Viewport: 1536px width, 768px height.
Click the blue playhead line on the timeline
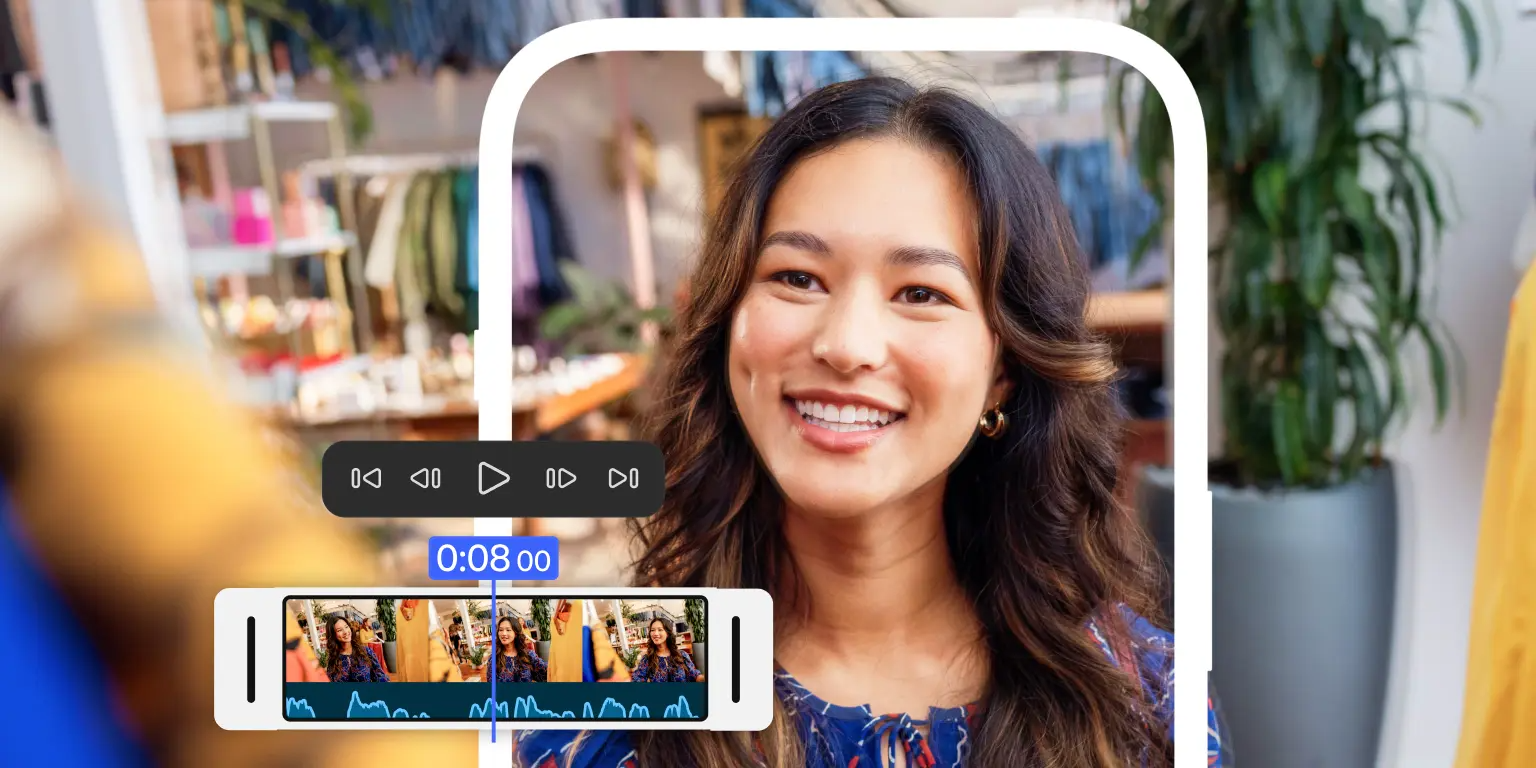coord(493,660)
